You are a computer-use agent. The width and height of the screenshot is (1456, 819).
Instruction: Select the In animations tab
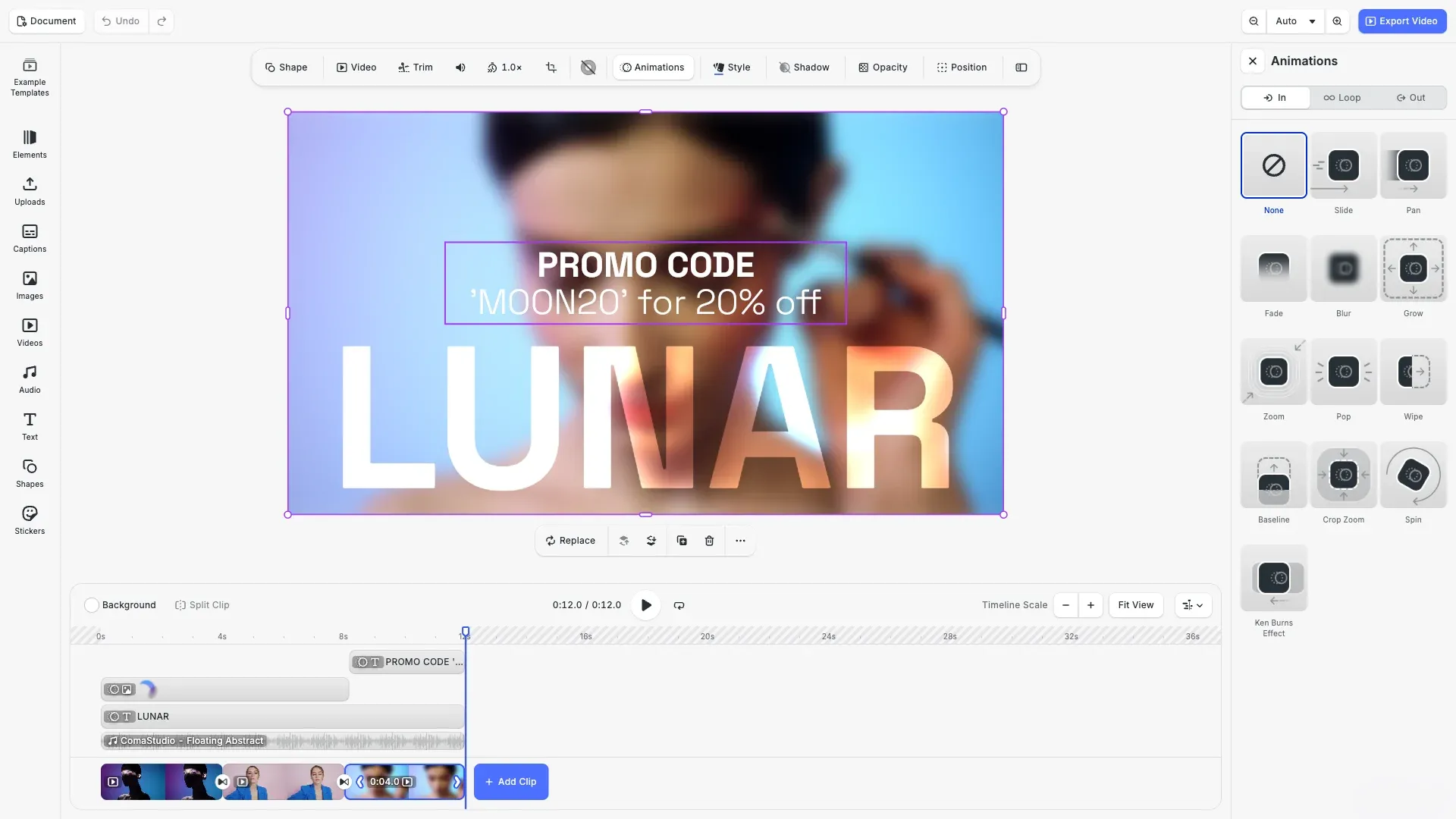click(1276, 98)
